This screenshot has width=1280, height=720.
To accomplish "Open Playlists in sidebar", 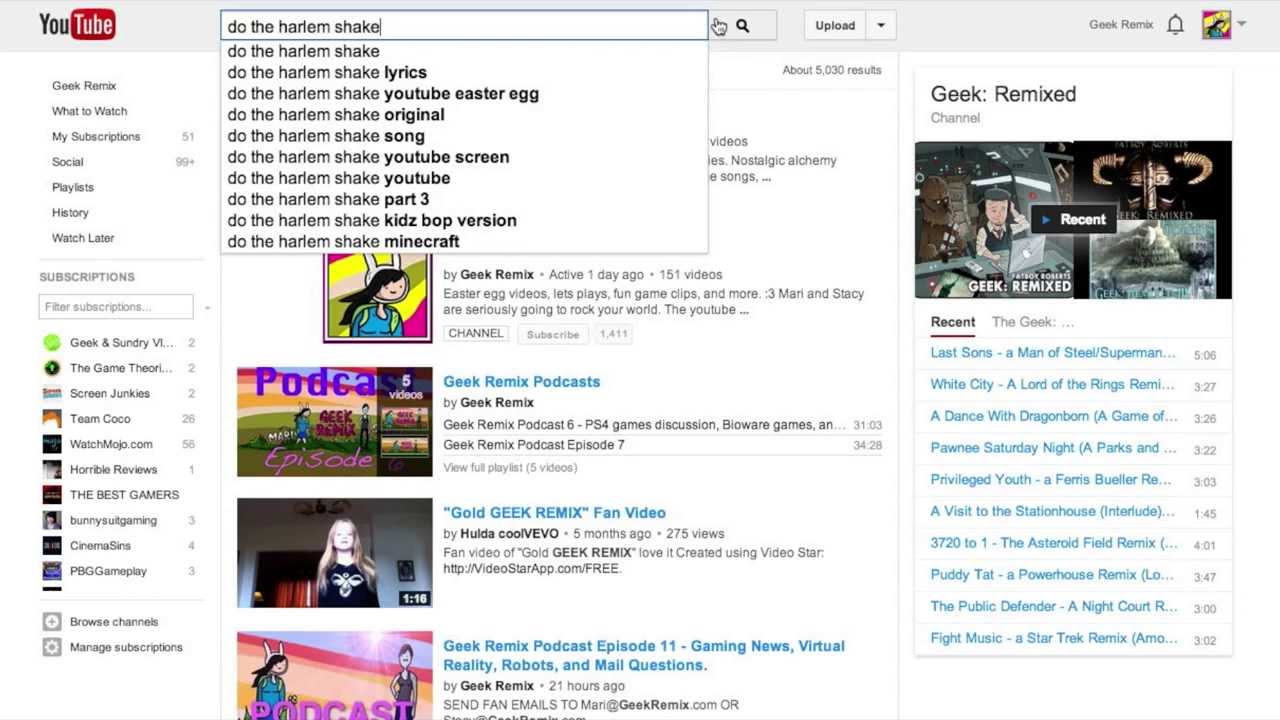I will pyautogui.click(x=73, y=187).
